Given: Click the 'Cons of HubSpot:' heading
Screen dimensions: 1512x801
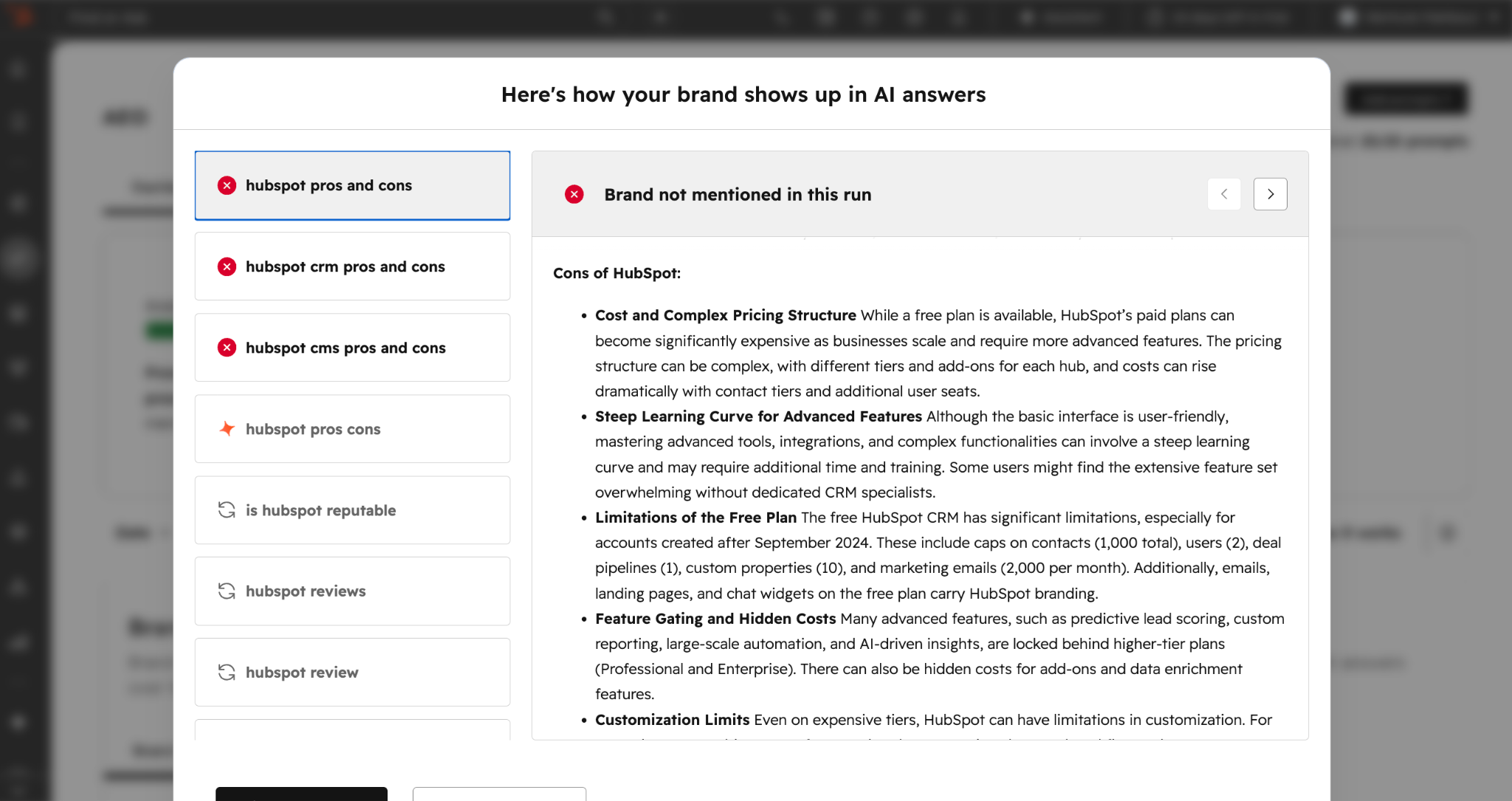Looking at the screenshot, I should coord(617,273).
